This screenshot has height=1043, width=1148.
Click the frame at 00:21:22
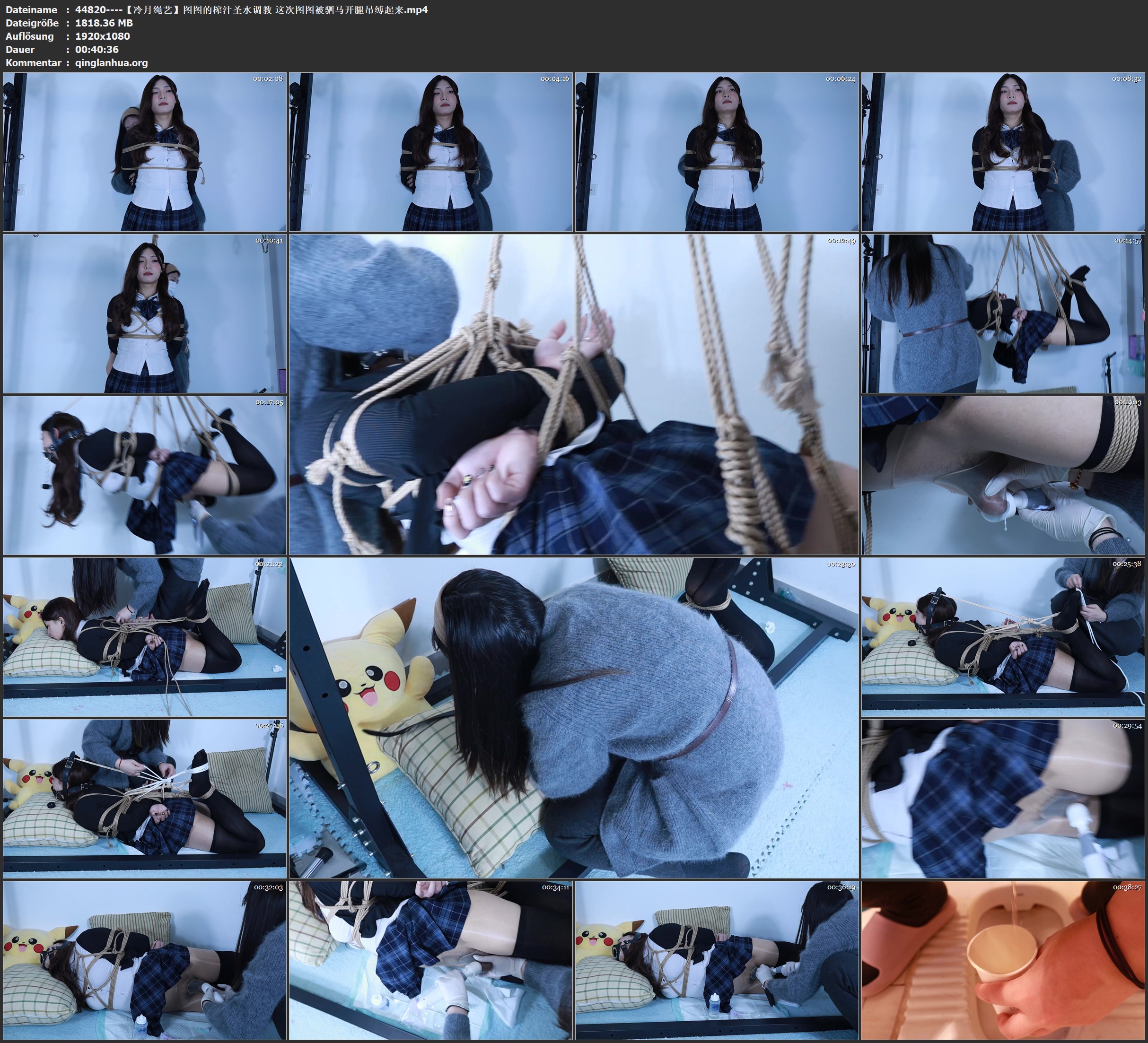(145, 637)
